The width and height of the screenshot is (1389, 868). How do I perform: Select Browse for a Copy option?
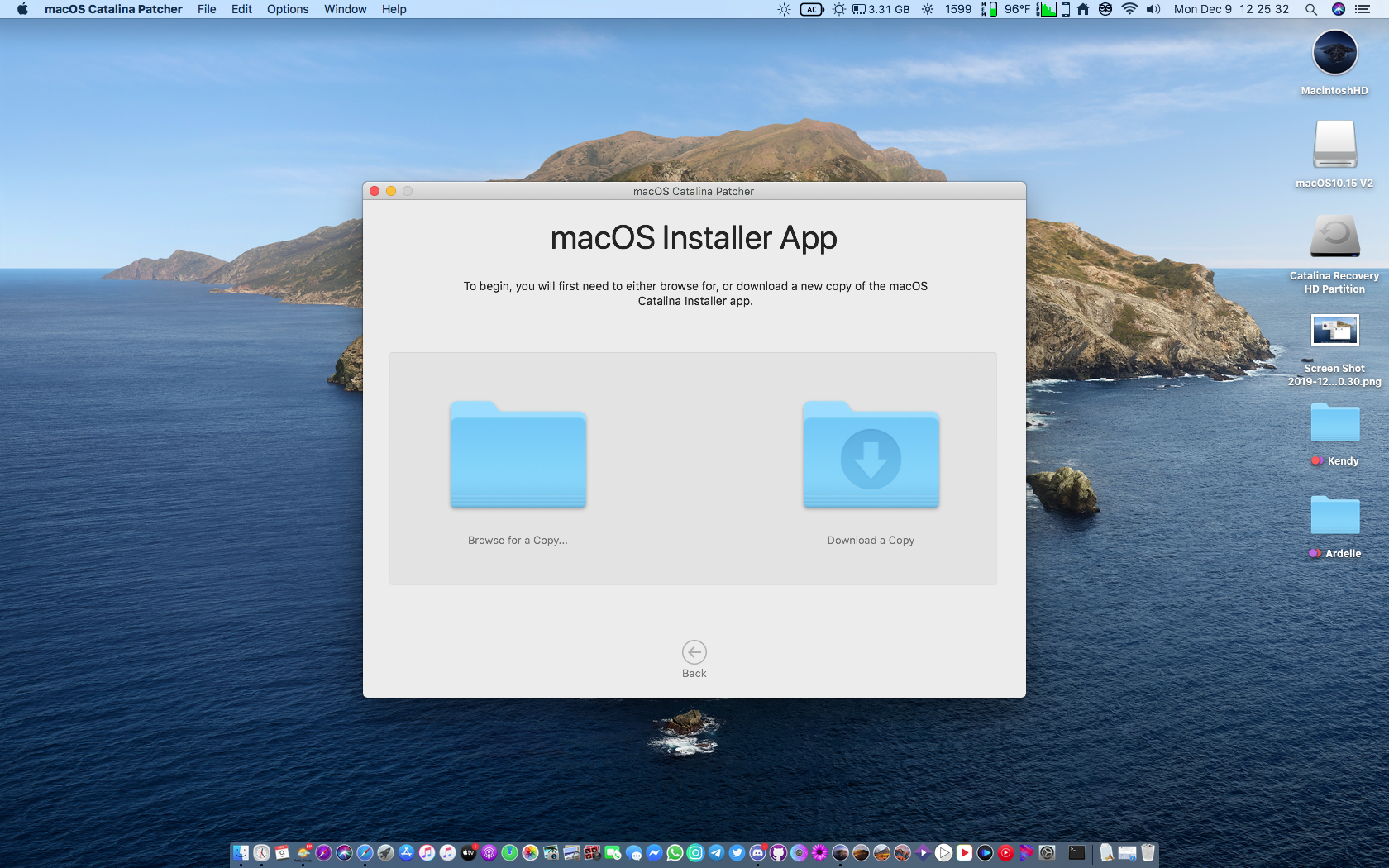coord(518,540)
